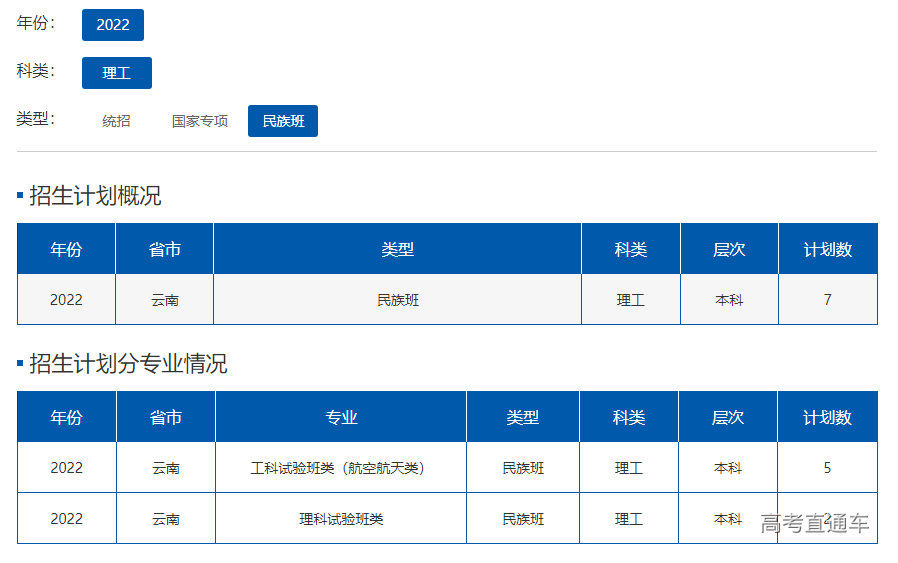Switch to the 国家专项 type tab

(200, 121)
